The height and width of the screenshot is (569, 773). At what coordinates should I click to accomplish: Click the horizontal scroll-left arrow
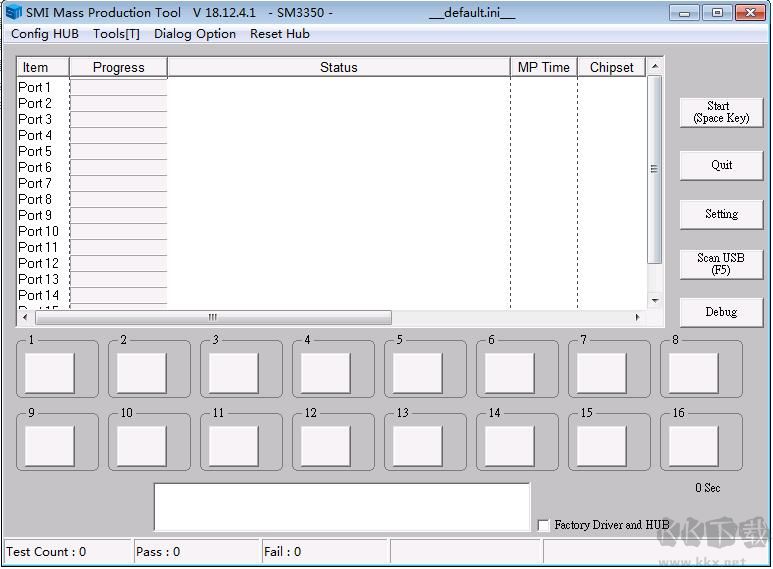pos(25,317)
